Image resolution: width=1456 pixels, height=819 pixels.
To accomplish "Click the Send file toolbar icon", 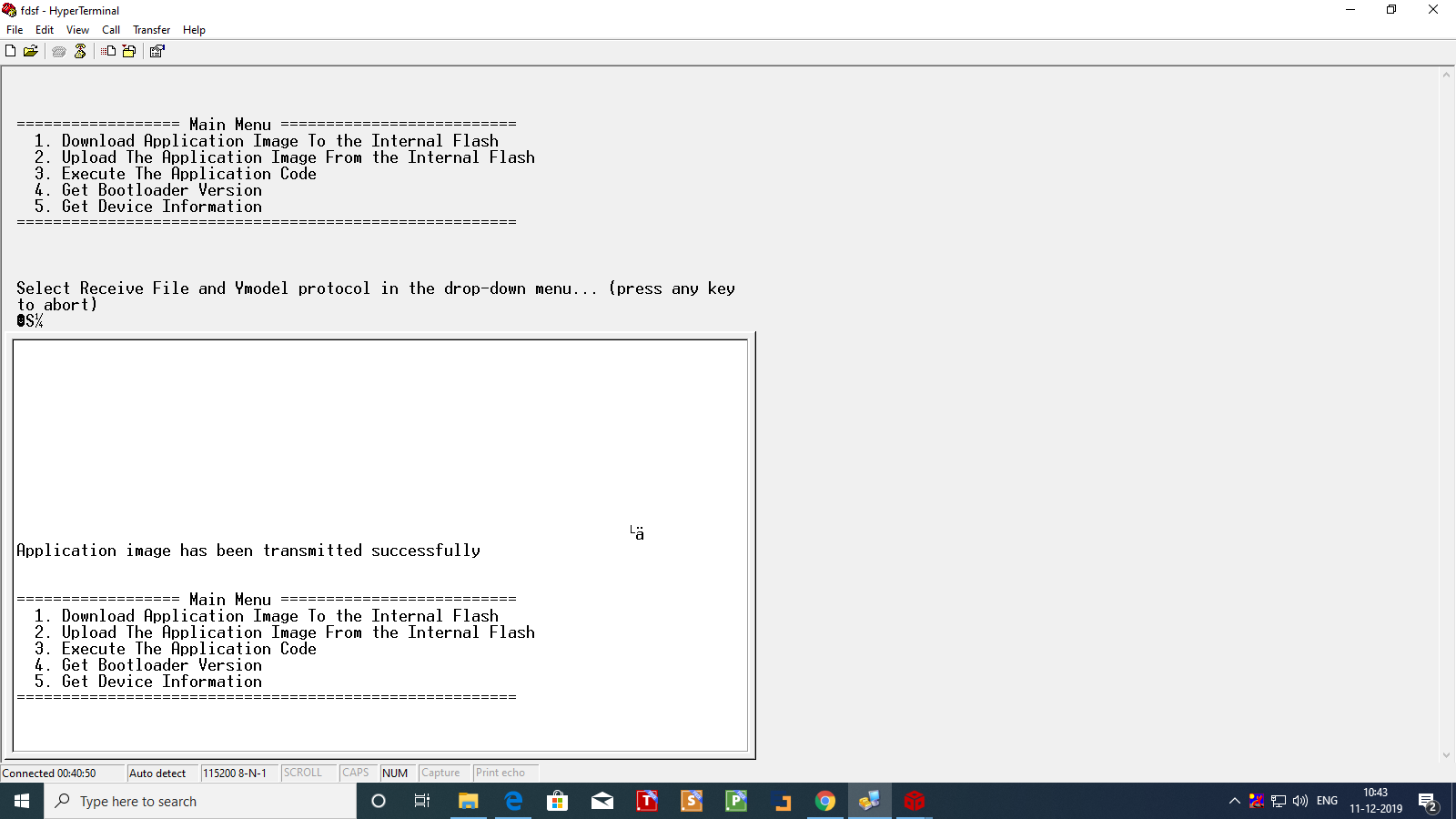I will pos(108,51).
